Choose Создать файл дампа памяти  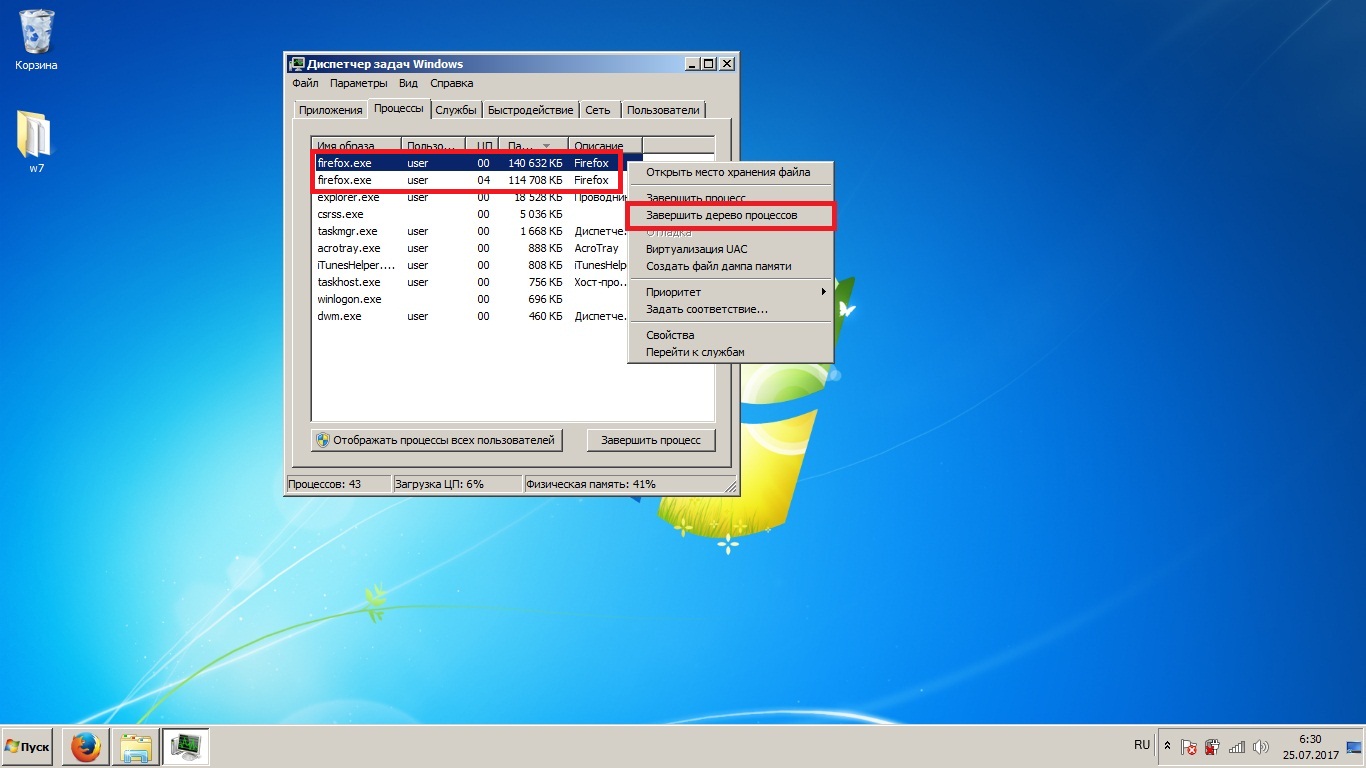[x=728, y=266]
